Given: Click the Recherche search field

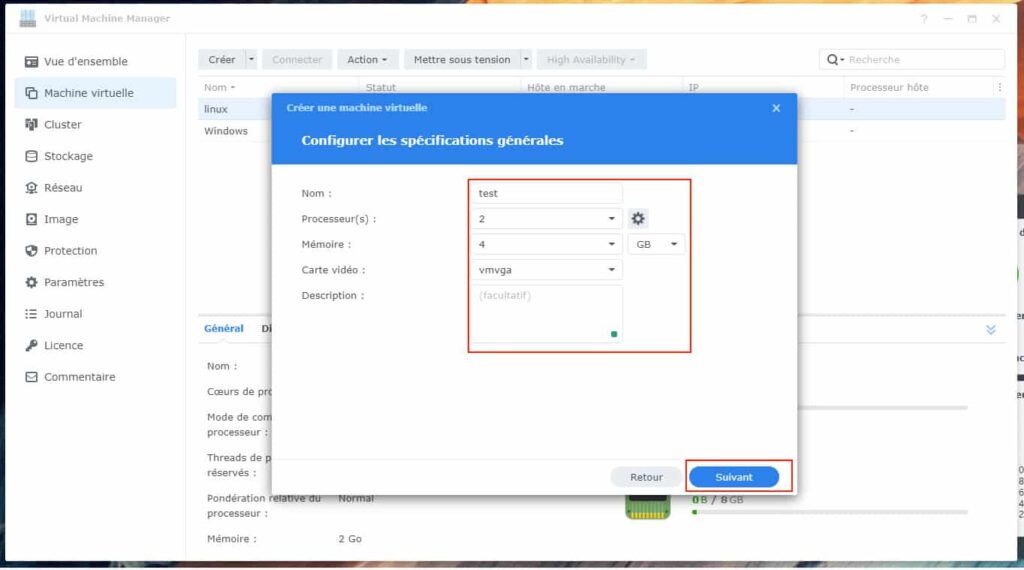Looking at the screenshot, I should click(912, 59).
